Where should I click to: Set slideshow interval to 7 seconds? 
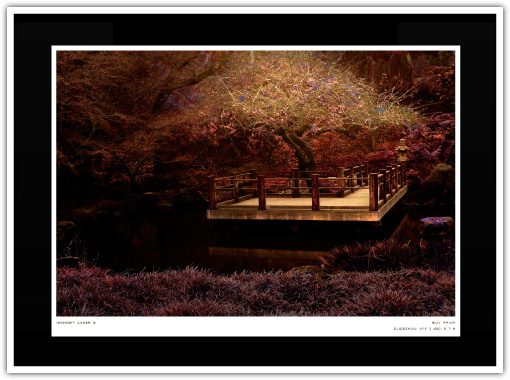[449, 329]
